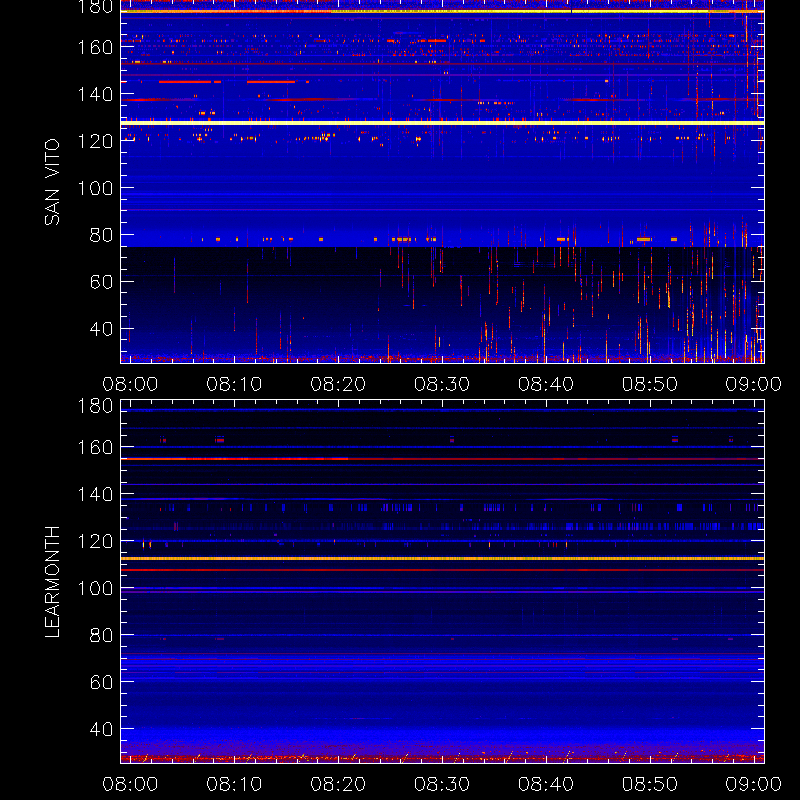
Task: Select the 08:10 time label under San Vito plot
Action: pos(234,384)
